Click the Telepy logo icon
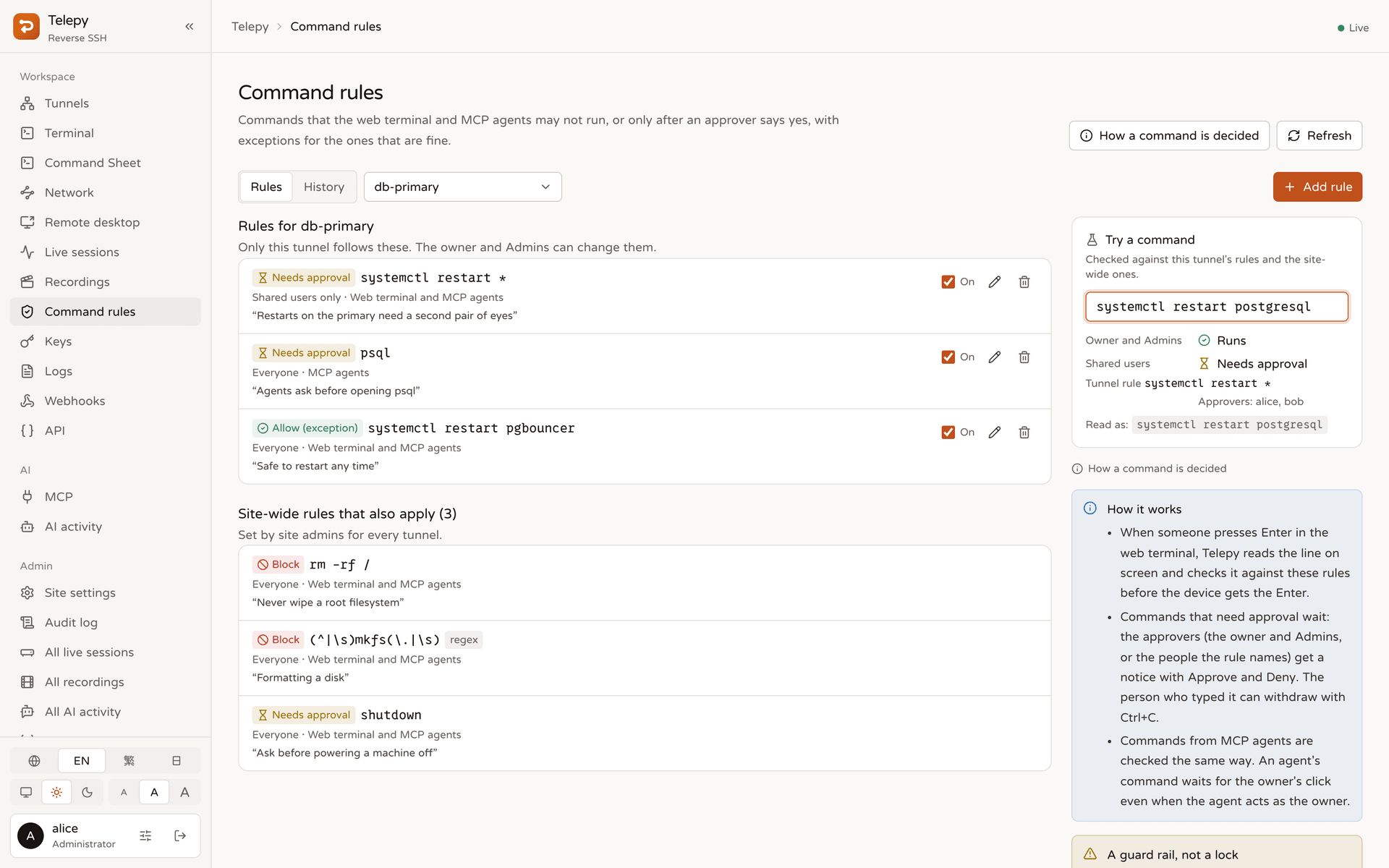This screenshot has width=1389, height=868. 27,27
